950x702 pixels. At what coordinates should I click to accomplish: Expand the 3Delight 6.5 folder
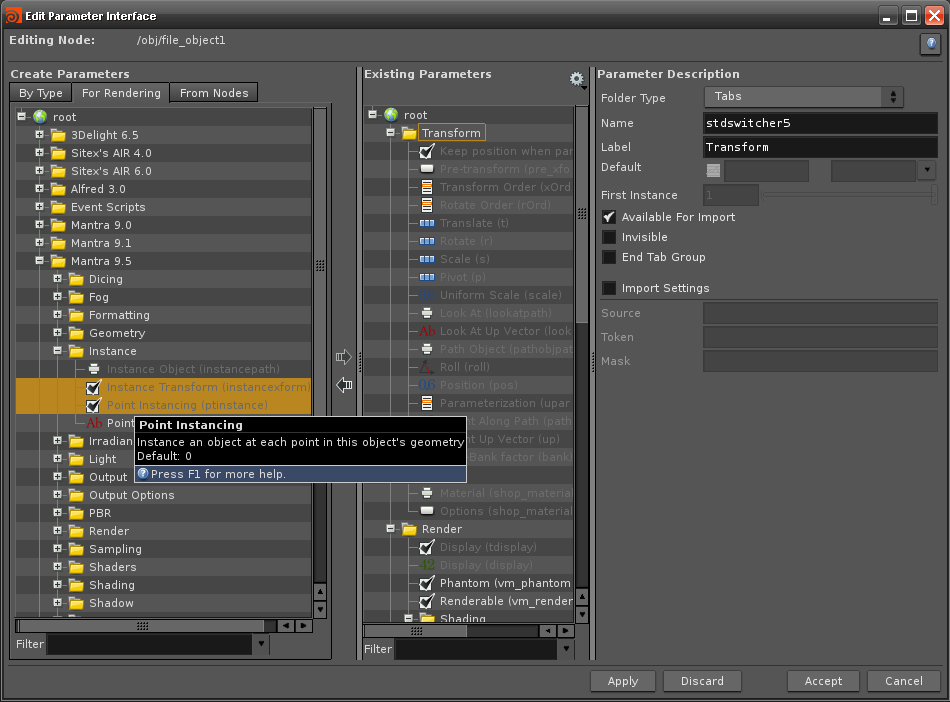(39, 134)
